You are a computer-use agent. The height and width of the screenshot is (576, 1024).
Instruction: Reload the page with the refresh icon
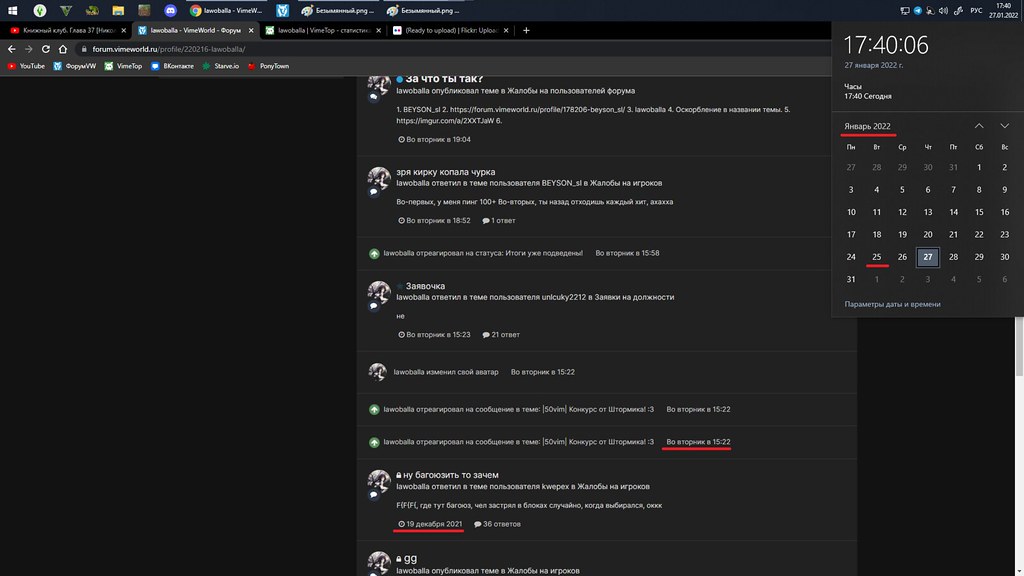46,48
